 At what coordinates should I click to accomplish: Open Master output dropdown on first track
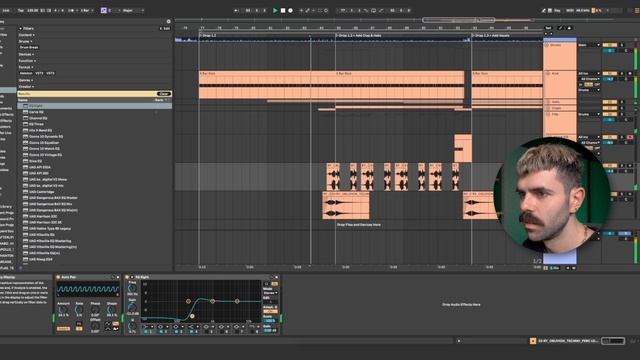[x=589, y=45]
